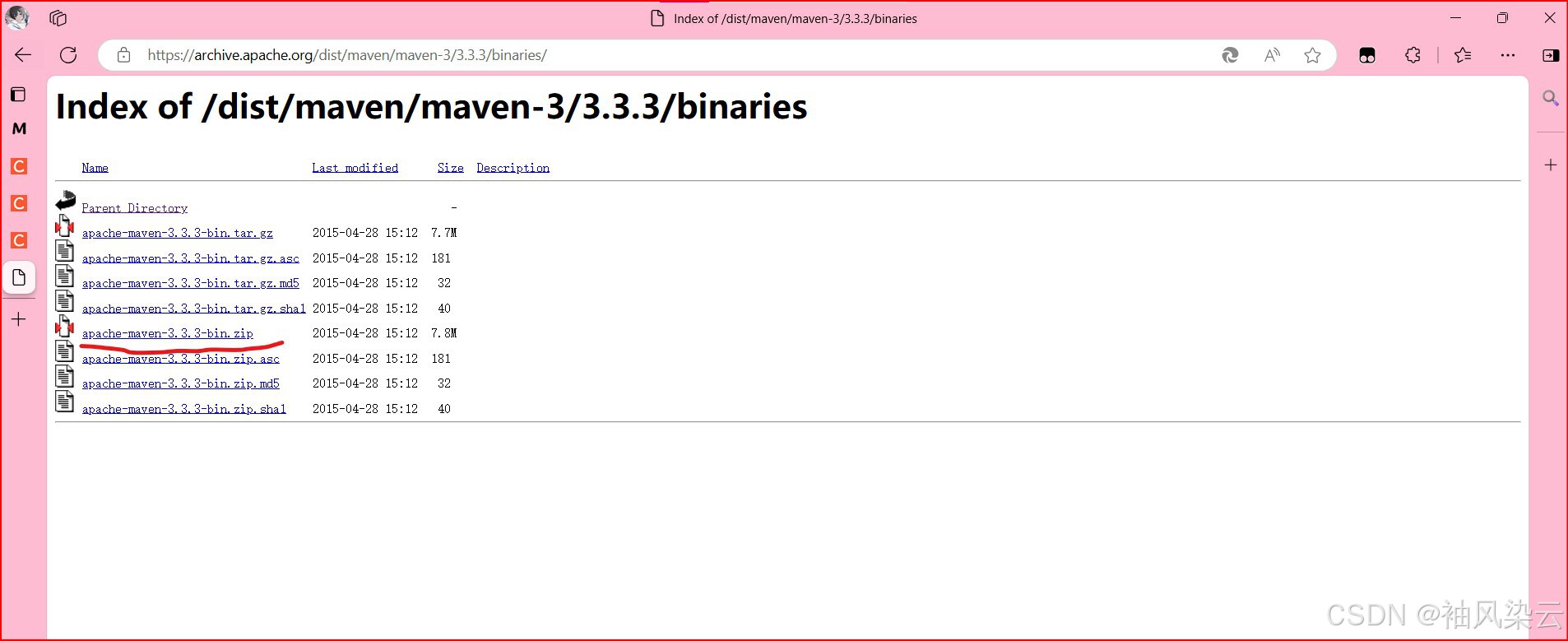Switch to the M vertical tab
1568x641 pixels.
(19, 128)
